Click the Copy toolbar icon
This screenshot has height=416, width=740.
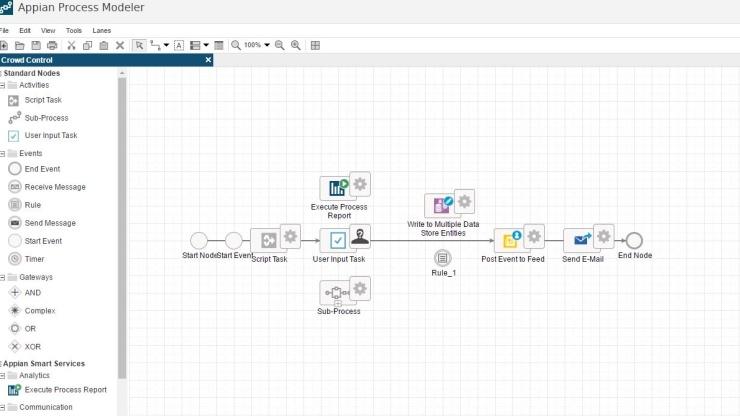87,45
